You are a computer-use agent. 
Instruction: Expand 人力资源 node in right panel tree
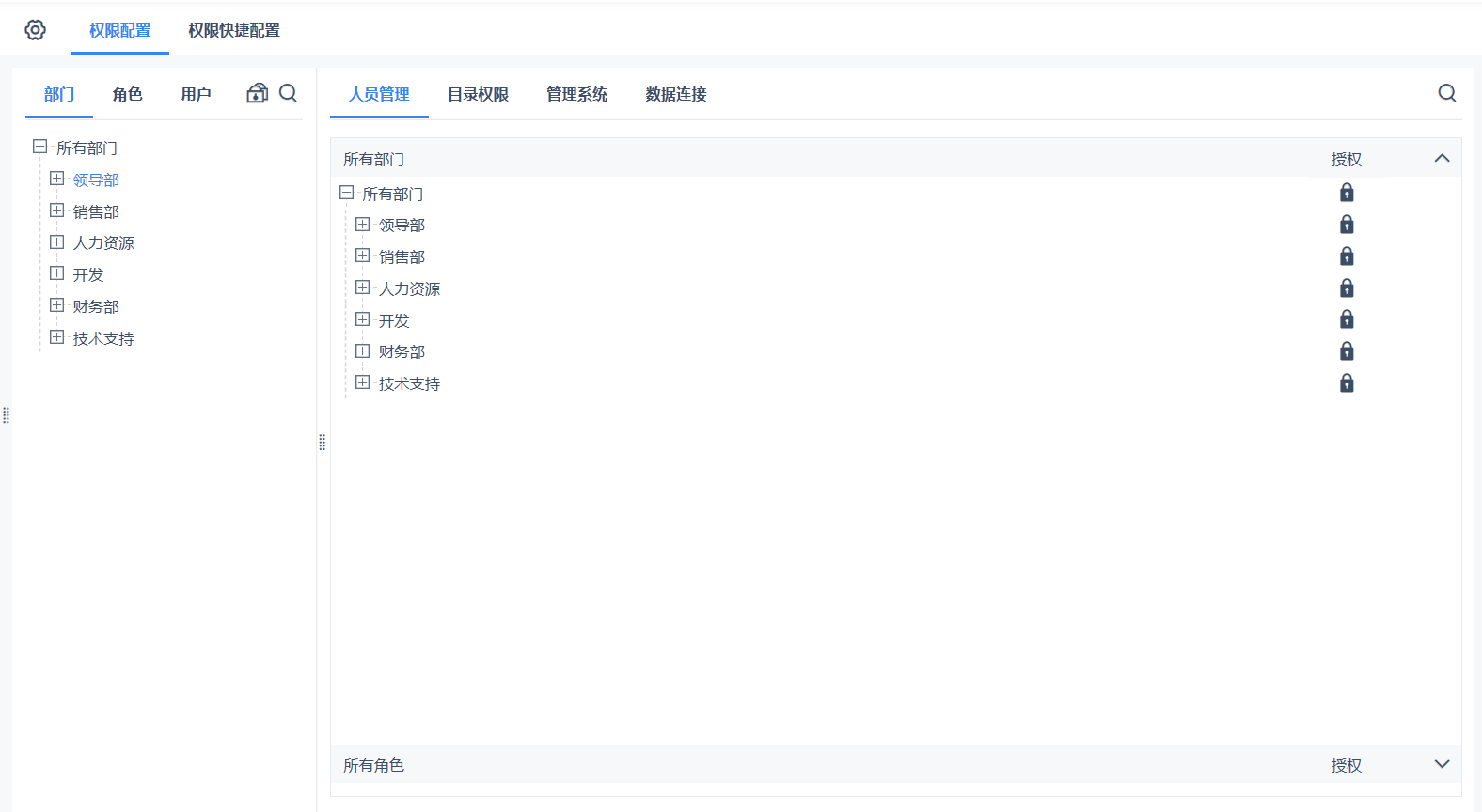[362, 288]
